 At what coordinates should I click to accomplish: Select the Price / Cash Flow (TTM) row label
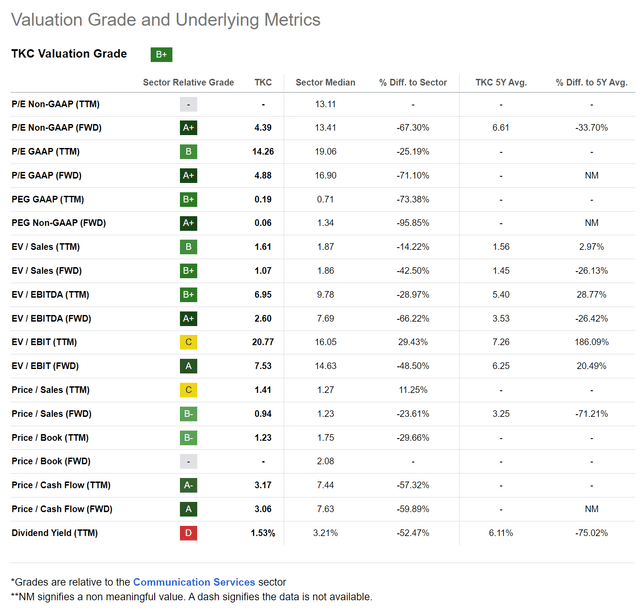click(61, 485)
